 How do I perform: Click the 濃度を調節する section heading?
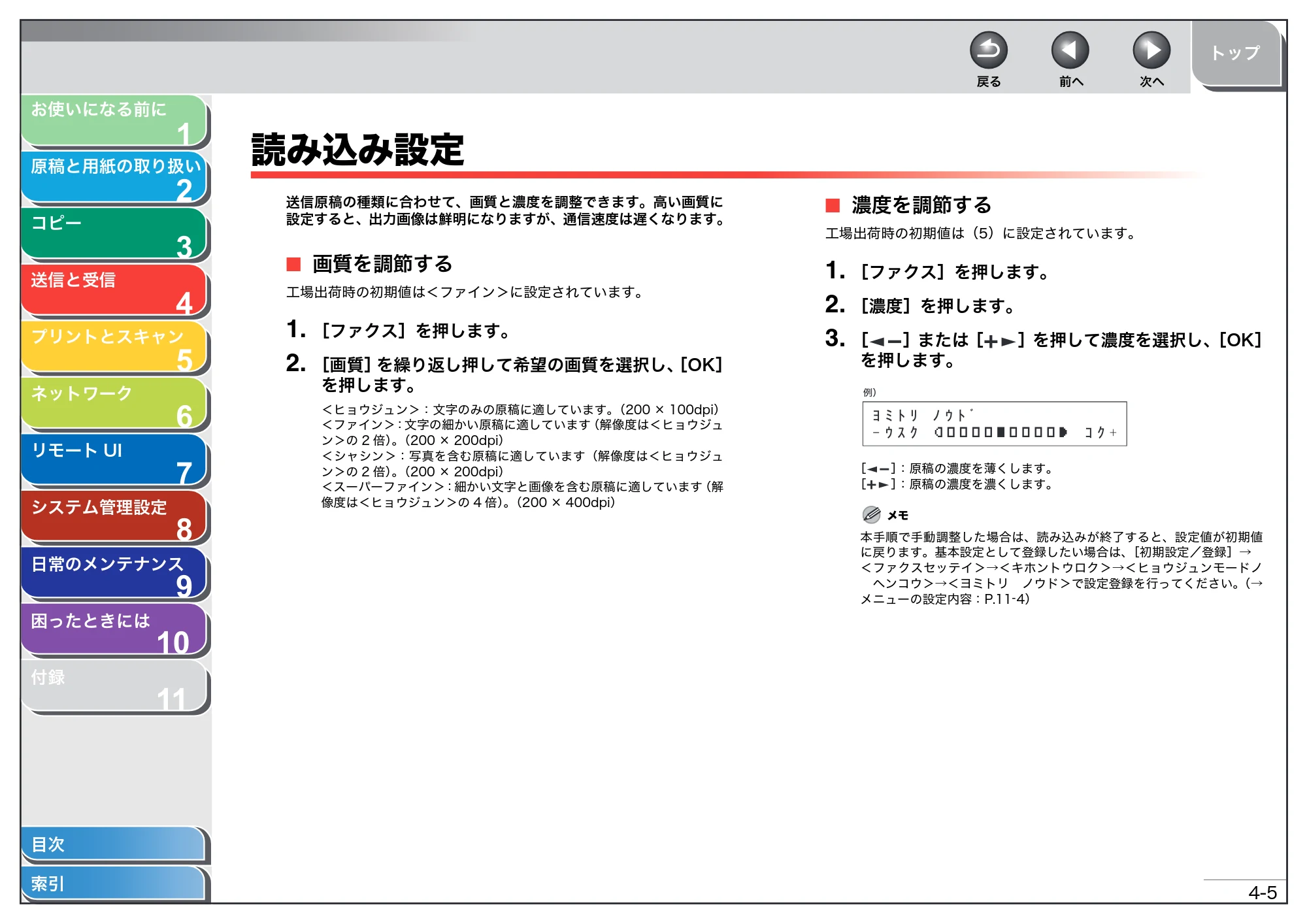click(x=921, y=205)
